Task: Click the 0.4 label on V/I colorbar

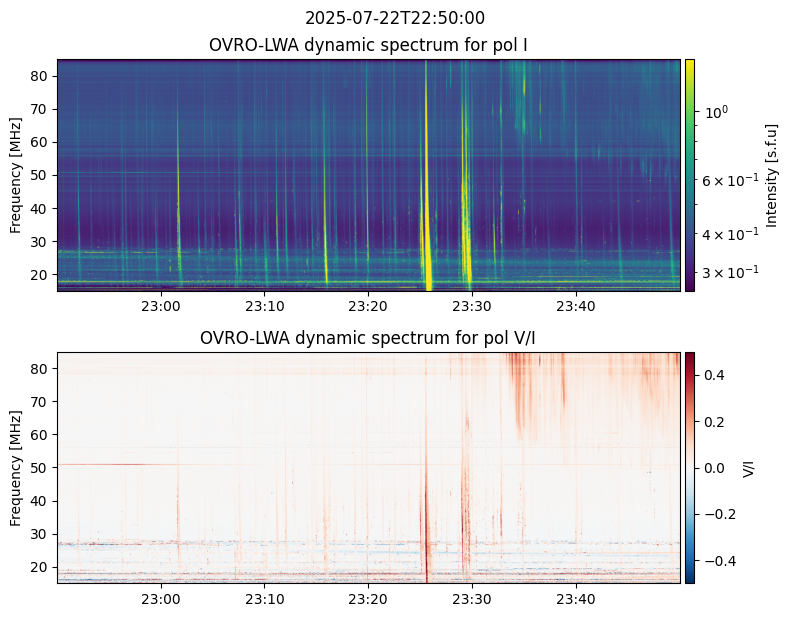Action: coord(713,375)
